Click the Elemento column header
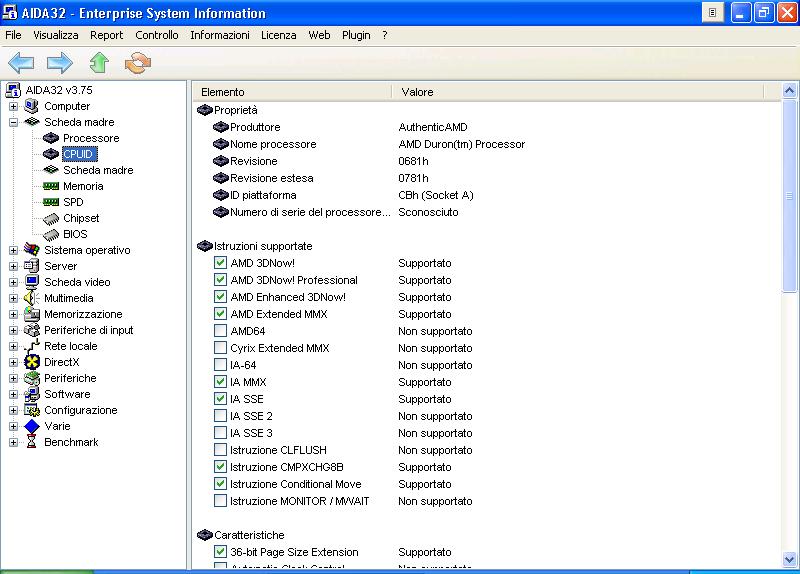The width and height of the screenshot is (800, 574). pyautogui.click(x=292, y=92)
